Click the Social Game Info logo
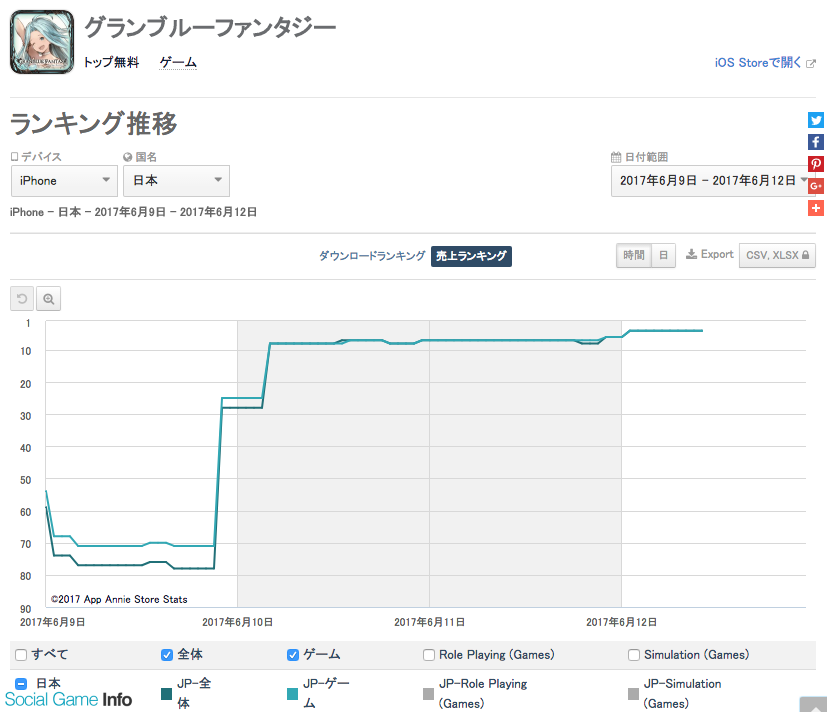827x712 pixels. [x=69, y=699]
